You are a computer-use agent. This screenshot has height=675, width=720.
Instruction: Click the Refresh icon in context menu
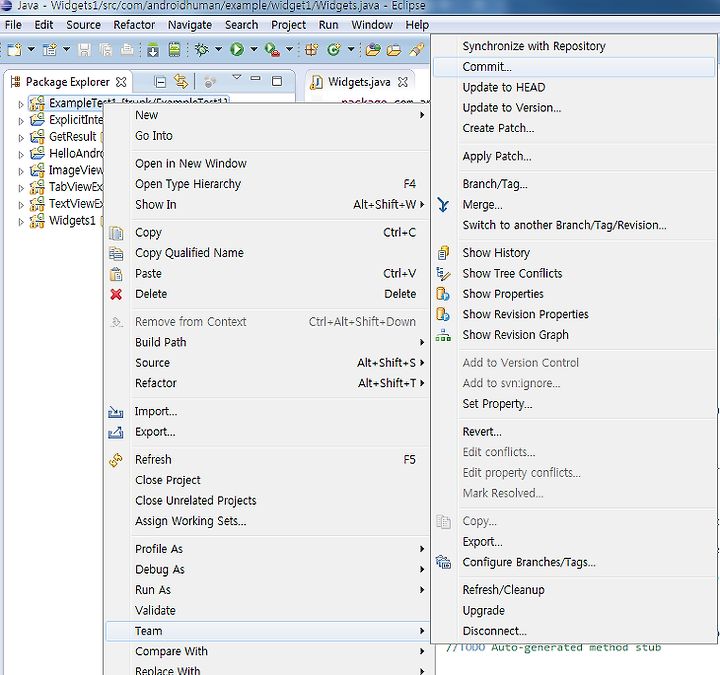click(x=116, y=460)
